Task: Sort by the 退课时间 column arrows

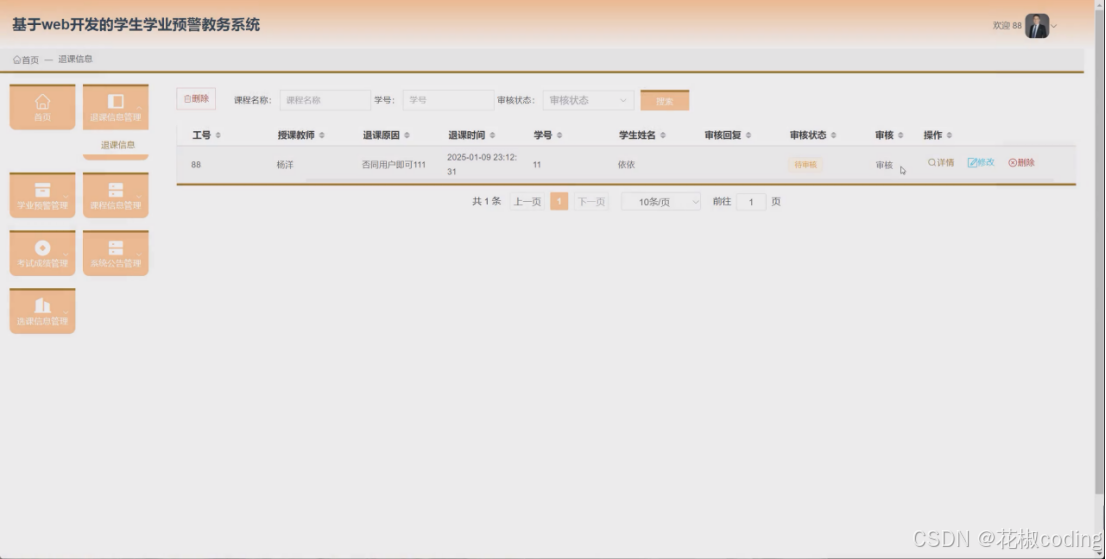Action: click(492, 135)
